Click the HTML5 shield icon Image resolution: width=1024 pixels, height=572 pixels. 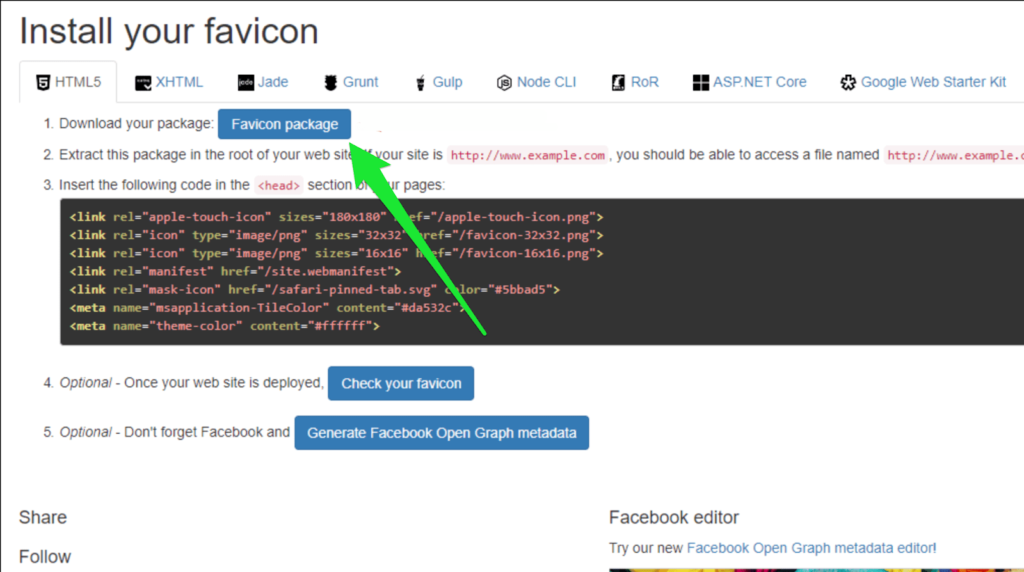43,82
